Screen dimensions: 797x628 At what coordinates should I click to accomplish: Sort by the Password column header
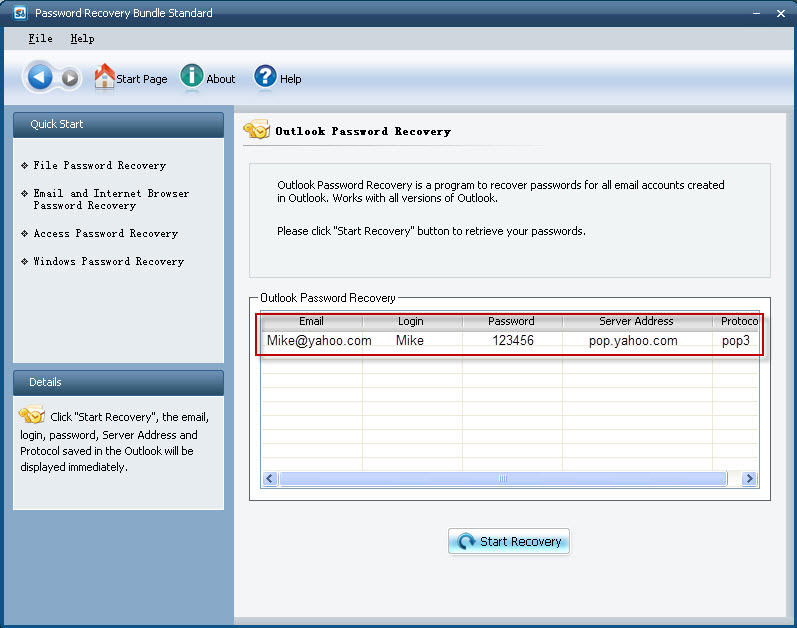(x=511, y=321)
